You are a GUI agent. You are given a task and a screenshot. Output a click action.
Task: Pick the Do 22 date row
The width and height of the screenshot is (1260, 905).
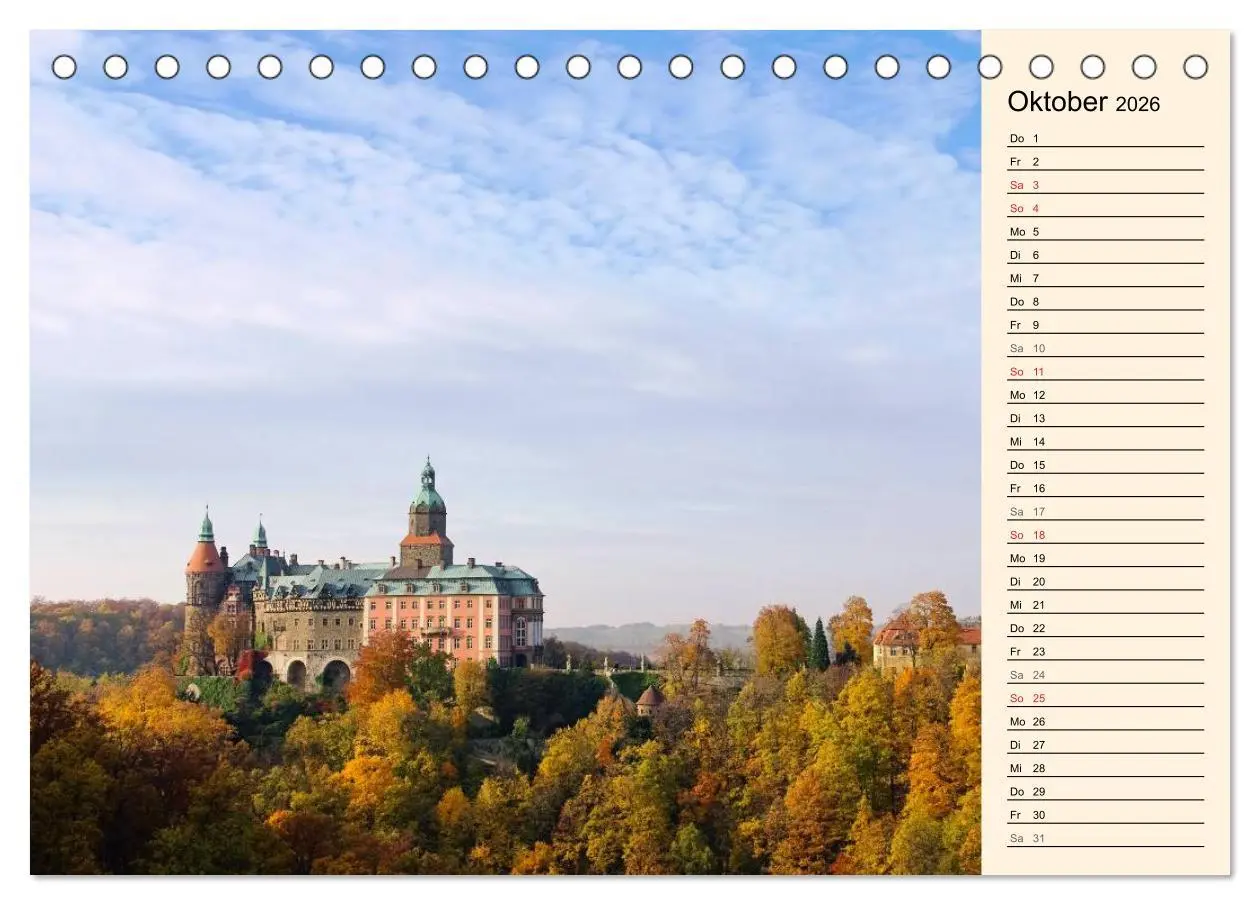[x=1105, y=628]
